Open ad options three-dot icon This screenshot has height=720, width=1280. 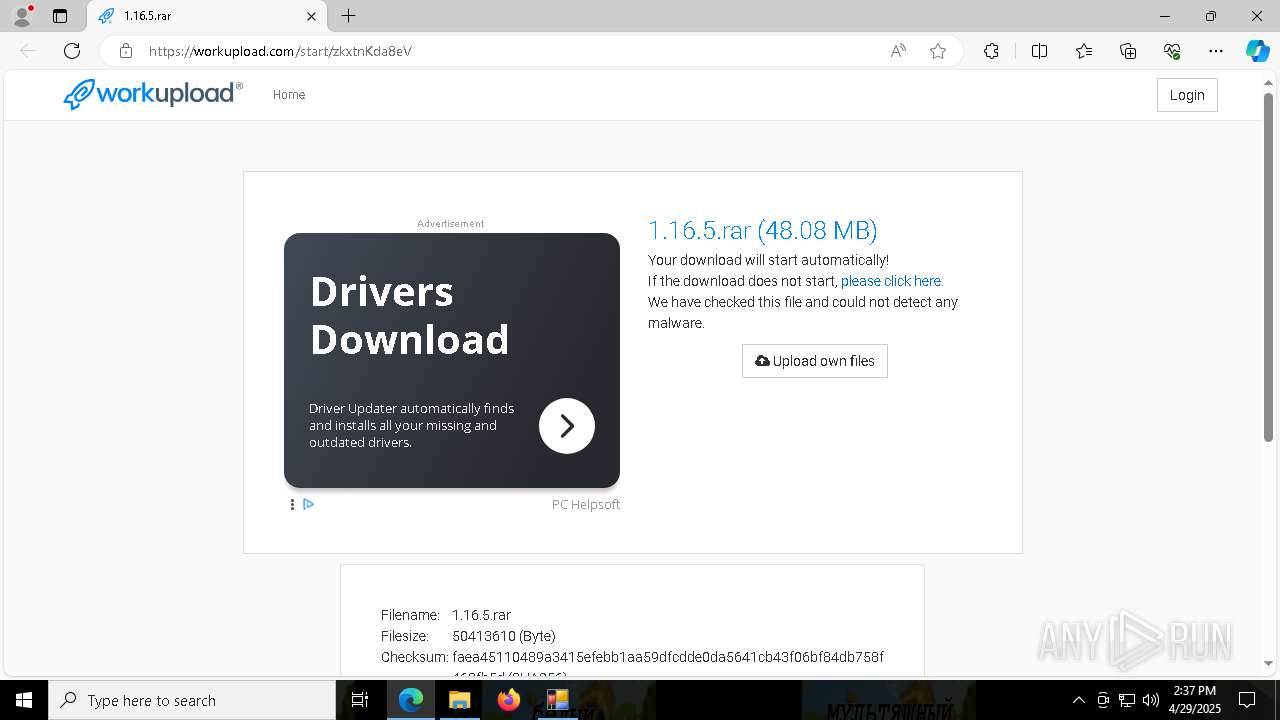tap(292, 504)
